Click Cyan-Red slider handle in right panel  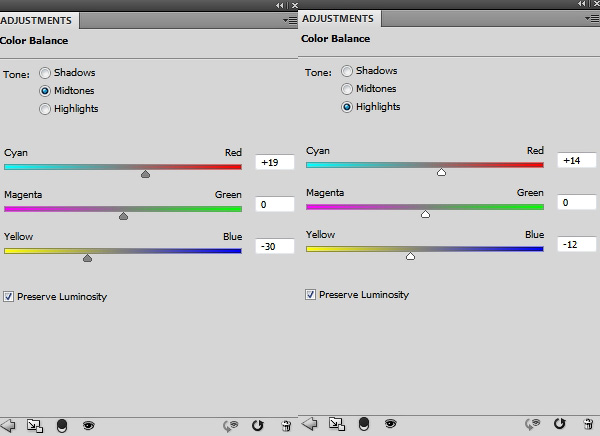(x=442, y=172)
